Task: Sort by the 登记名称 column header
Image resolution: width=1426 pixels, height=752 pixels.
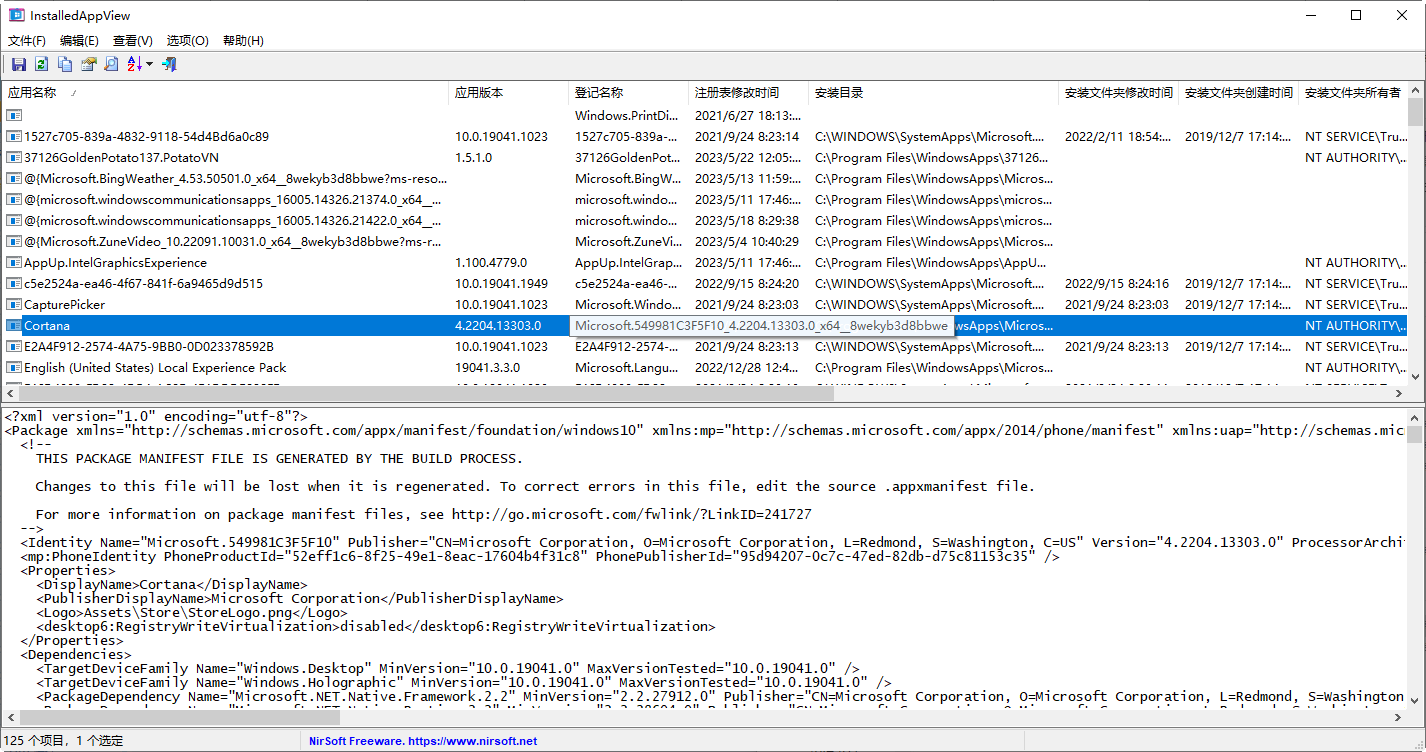Action: coord(629,93)
